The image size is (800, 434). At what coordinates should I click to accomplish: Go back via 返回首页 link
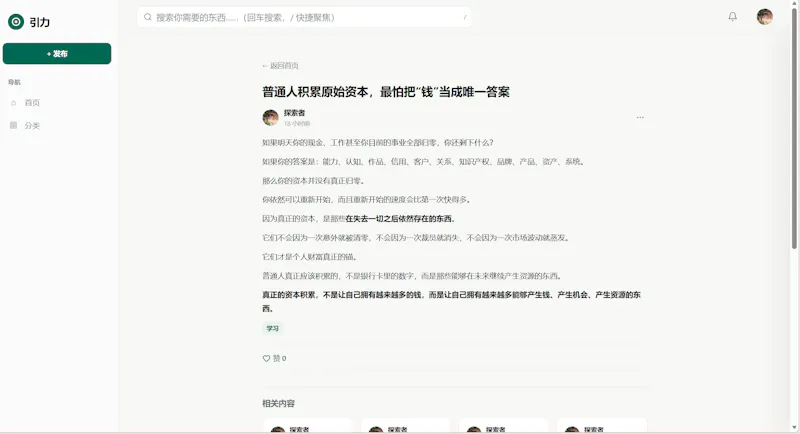click(280, 65)
